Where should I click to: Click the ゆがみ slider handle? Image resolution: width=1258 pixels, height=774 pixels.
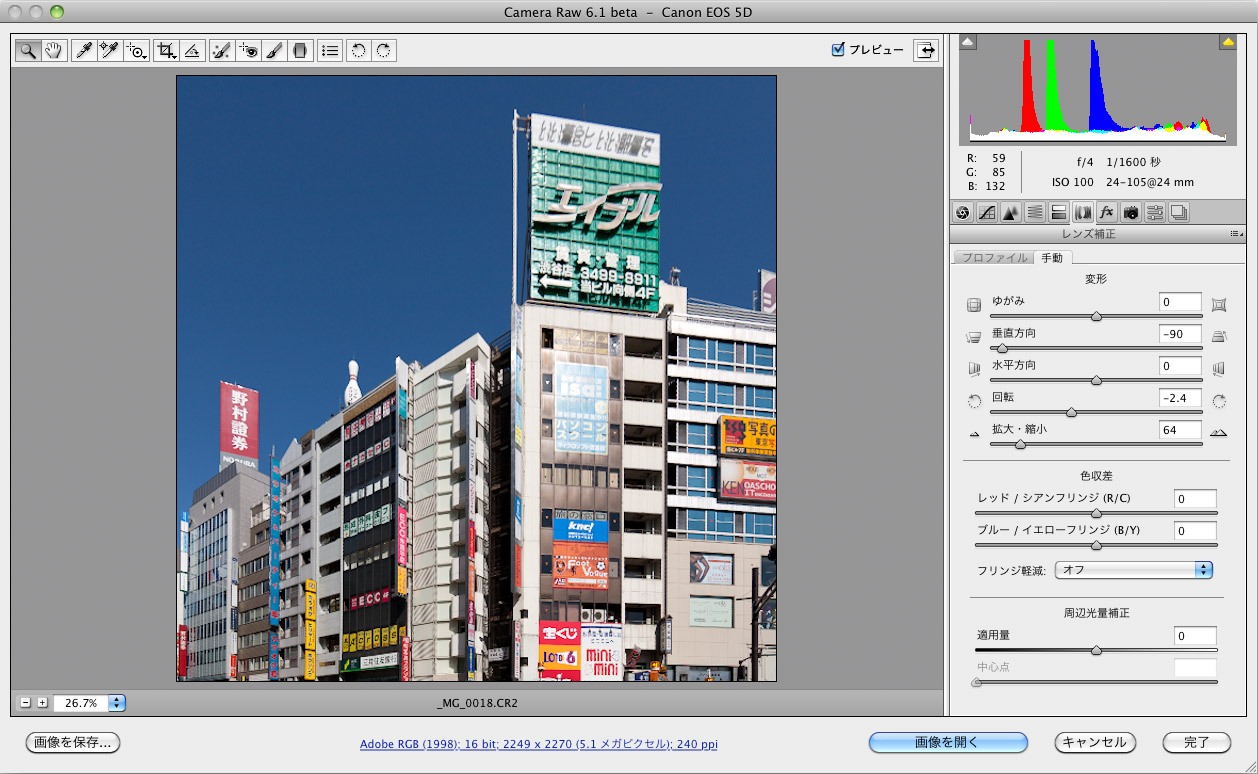[1096, 316]
